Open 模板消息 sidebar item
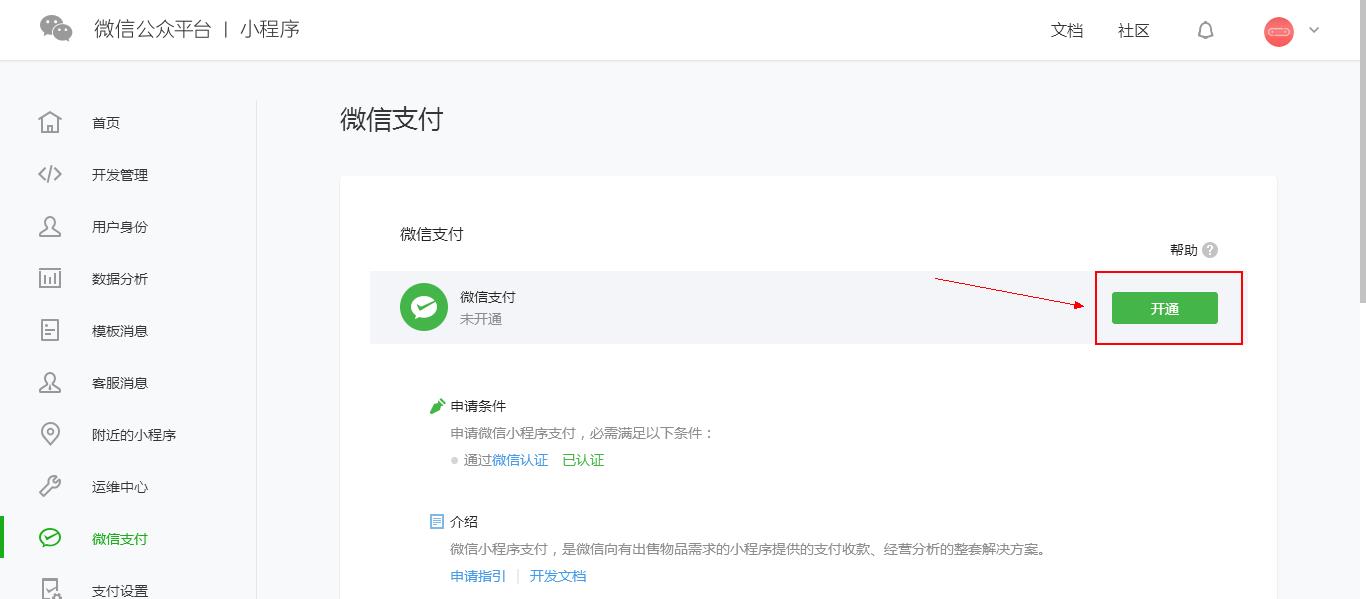Viewport: 1366px width, 599px height. (x=120, y=331)
